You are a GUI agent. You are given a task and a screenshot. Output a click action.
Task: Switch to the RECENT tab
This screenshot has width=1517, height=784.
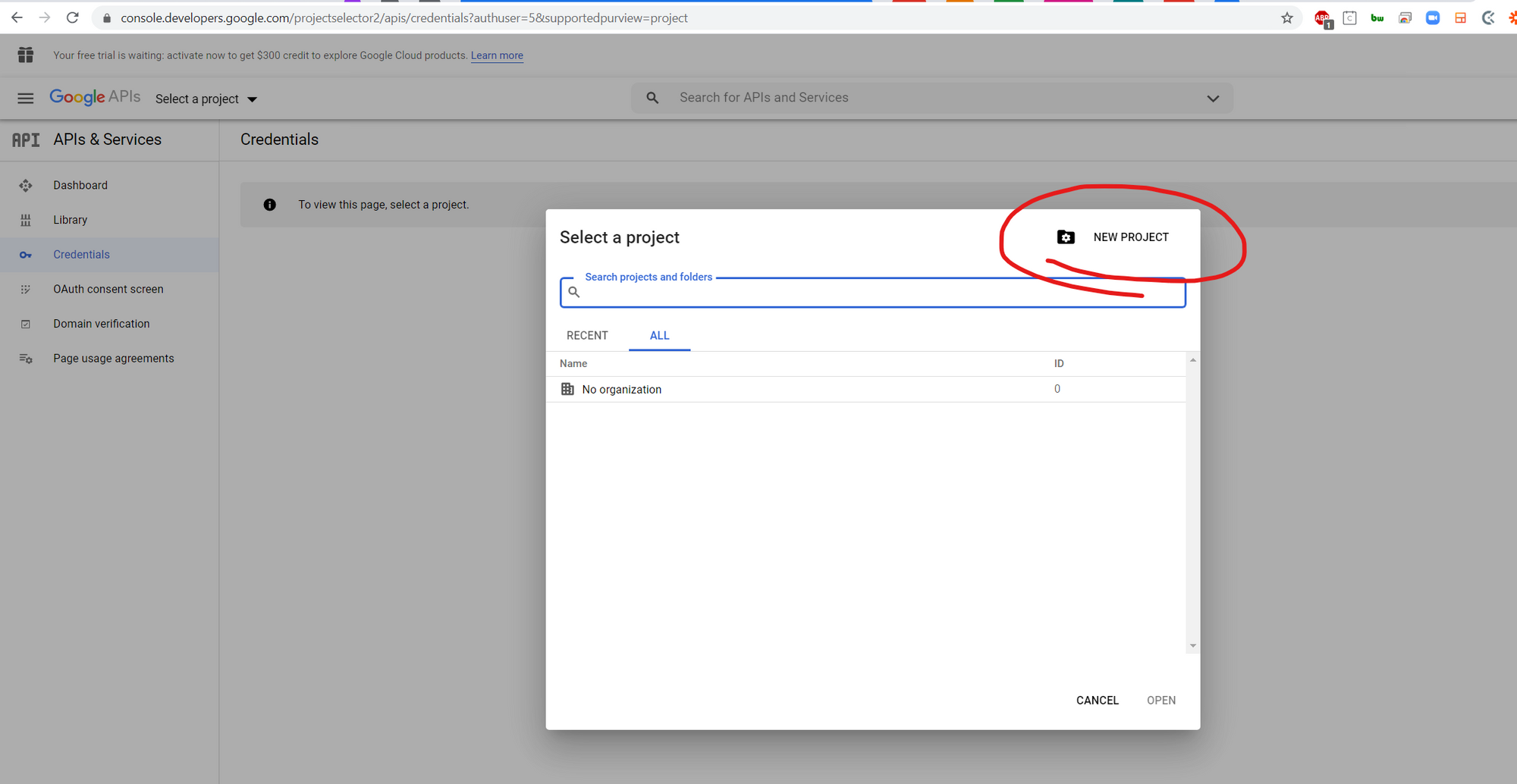587,336
